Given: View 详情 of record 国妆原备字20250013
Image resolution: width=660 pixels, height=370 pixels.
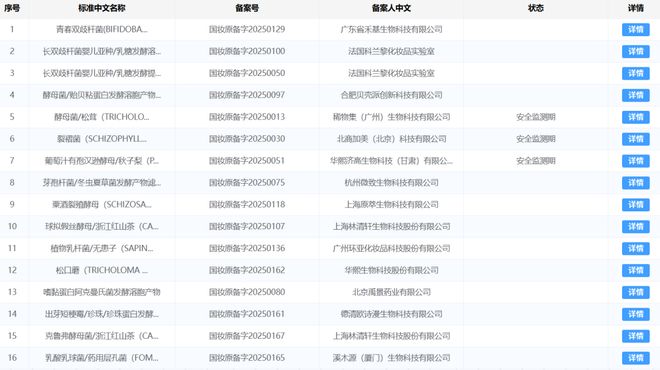Looking at the screenshot, I should pyautogui.click(x=635, y=117).
